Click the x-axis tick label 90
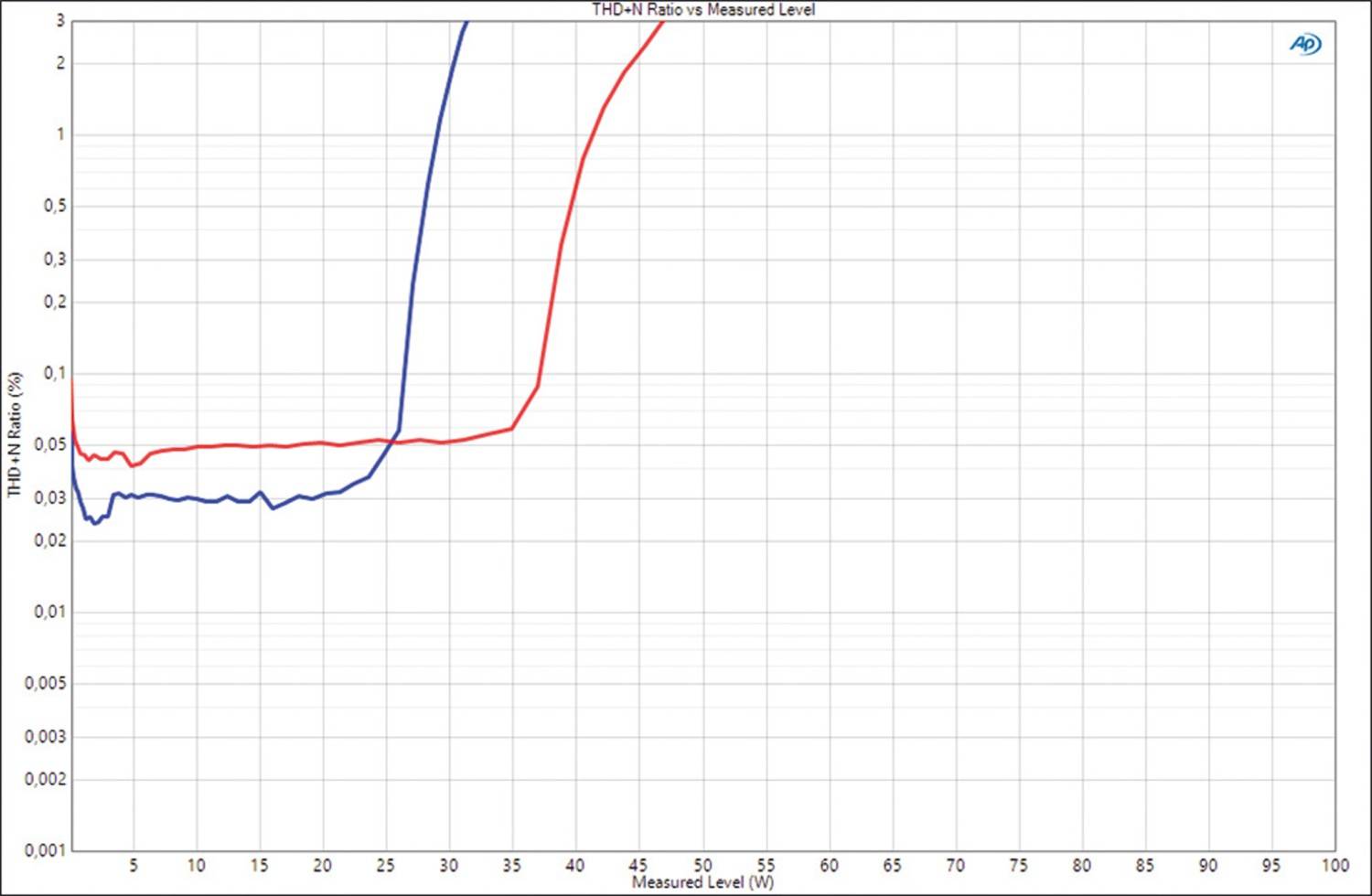The height and width of the screenshot is (896, 1372). (x=1207, y=865)
